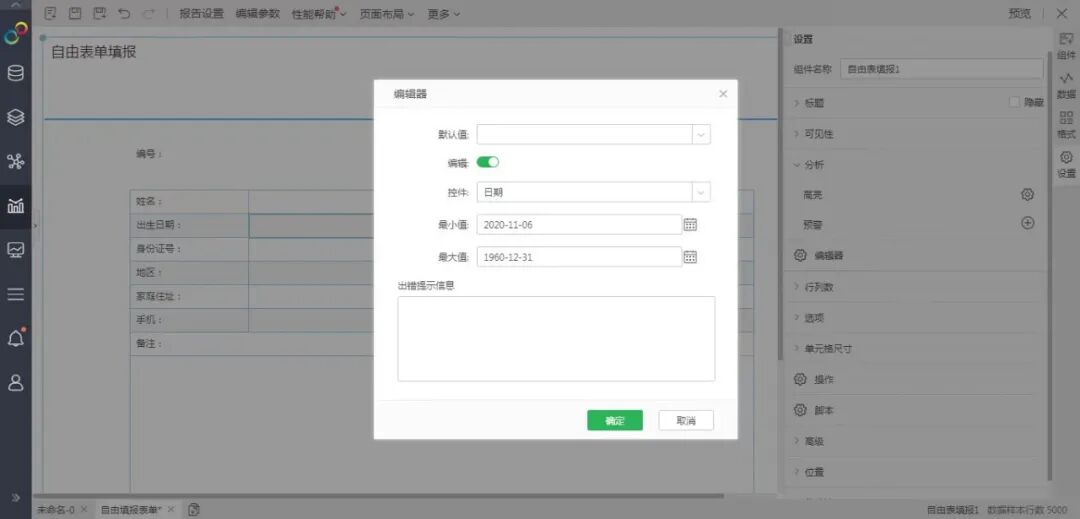Expand sidebar with double-chevron icon

pos(15,498)
